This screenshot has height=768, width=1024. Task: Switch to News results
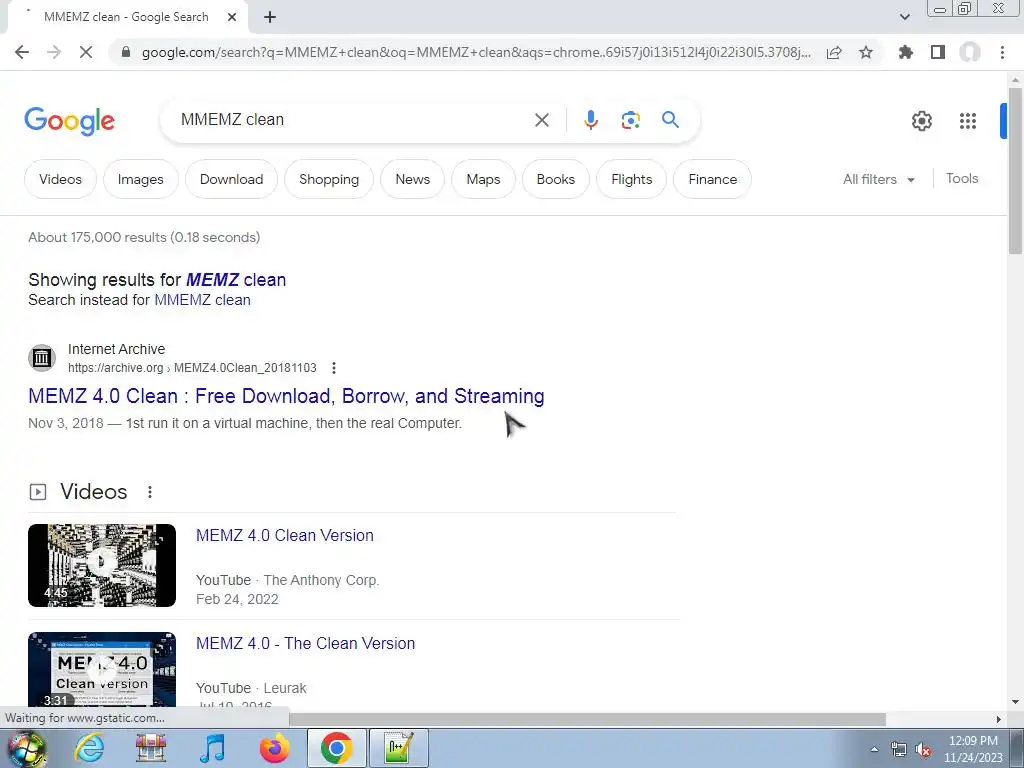[413, 179]
